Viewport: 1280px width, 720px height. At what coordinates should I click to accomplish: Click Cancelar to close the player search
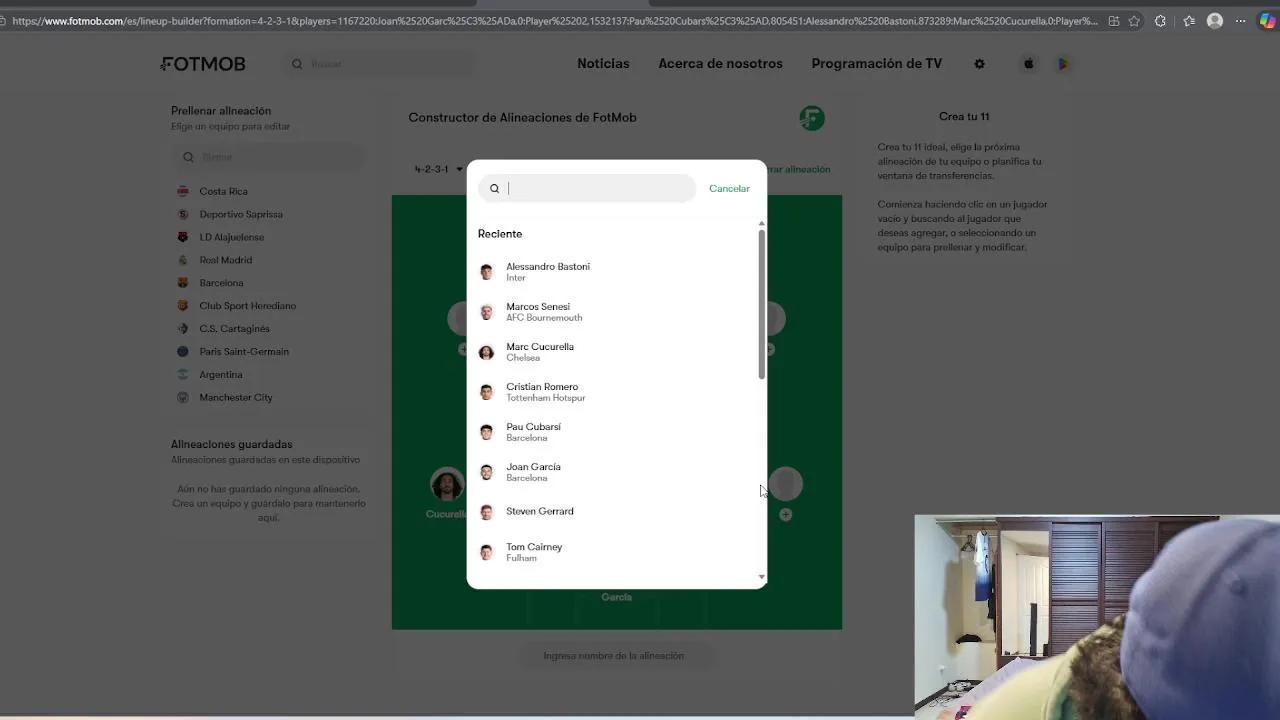coord(729,189)
